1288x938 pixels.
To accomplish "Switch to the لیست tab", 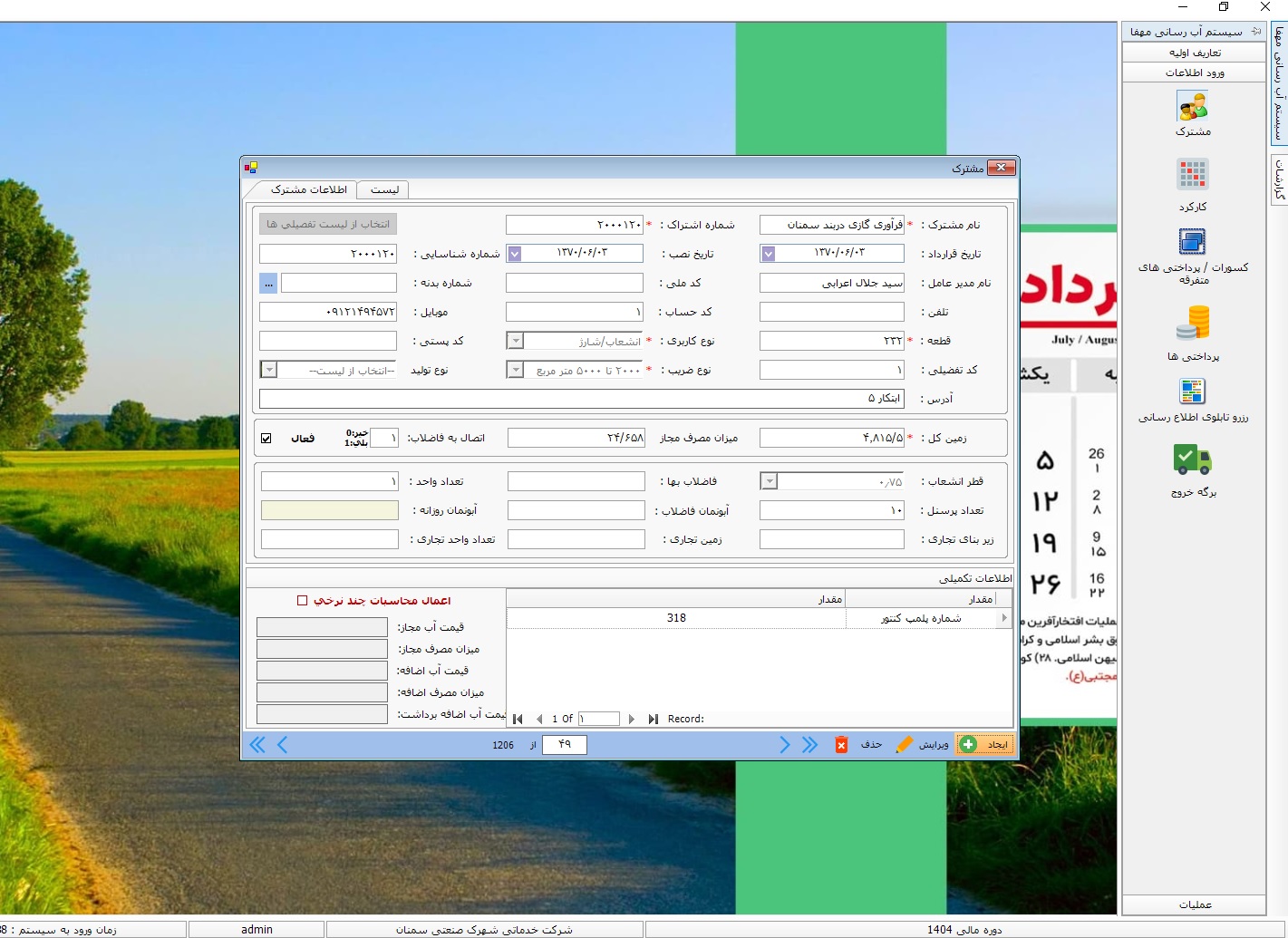I will (x=383, y=190).
